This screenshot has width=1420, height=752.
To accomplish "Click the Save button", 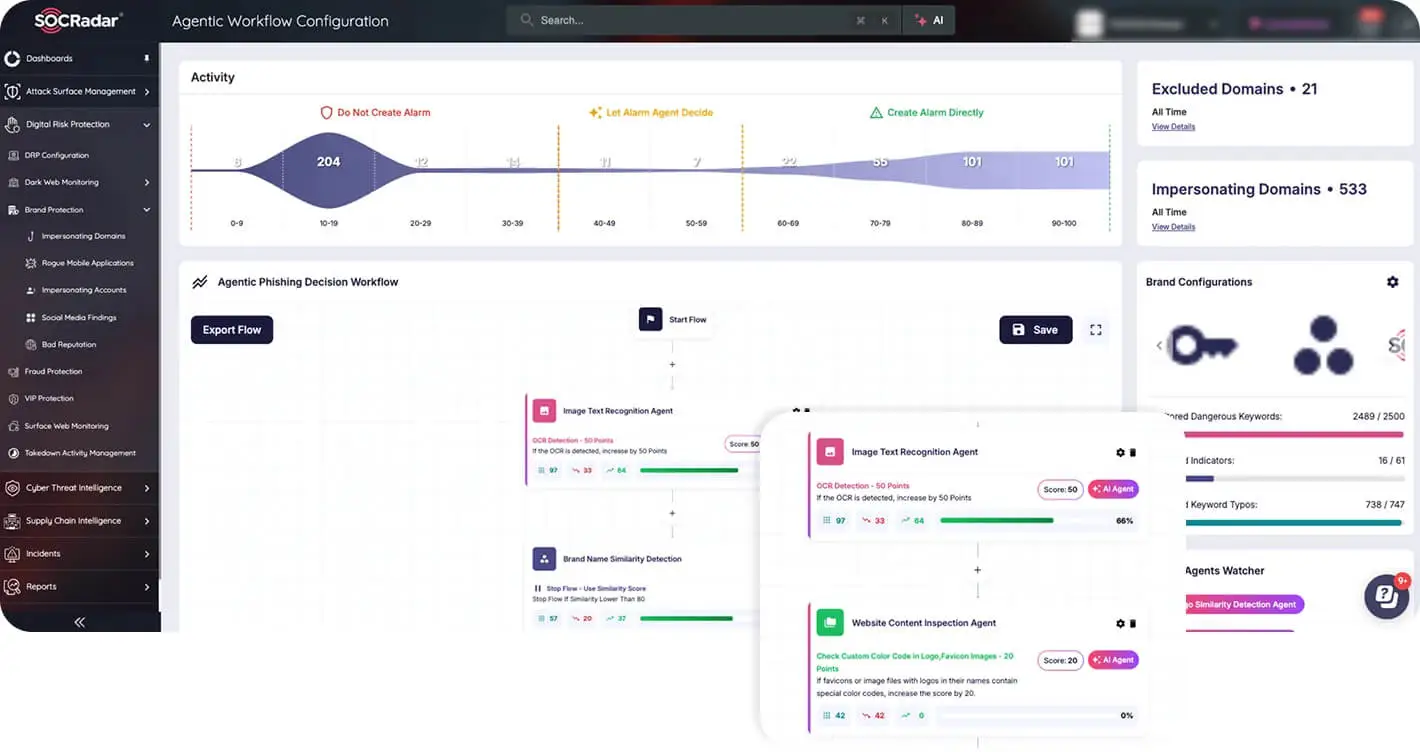I will coord(1036,330).
